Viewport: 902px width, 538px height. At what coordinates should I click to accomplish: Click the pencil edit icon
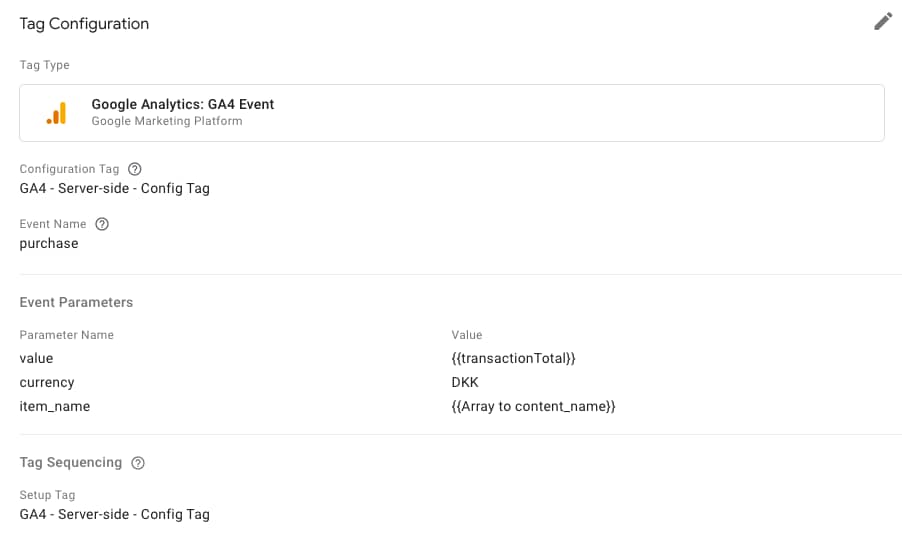(883, 22)
